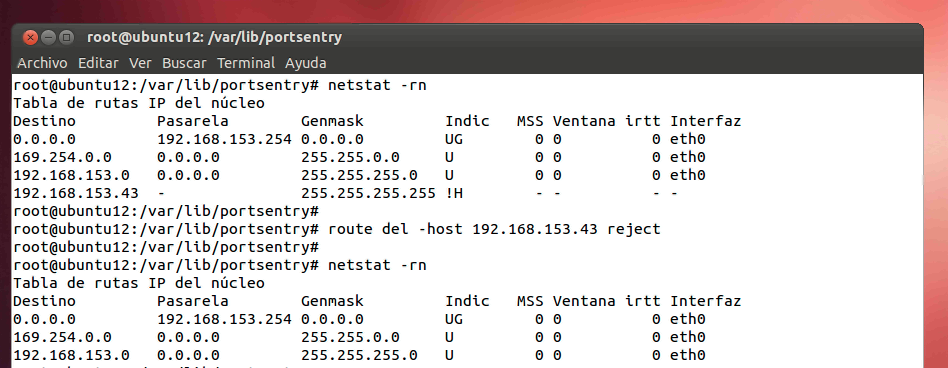Open the Archivo menu
This screenshot has width=948, height=368.
(x=42, y=63)
